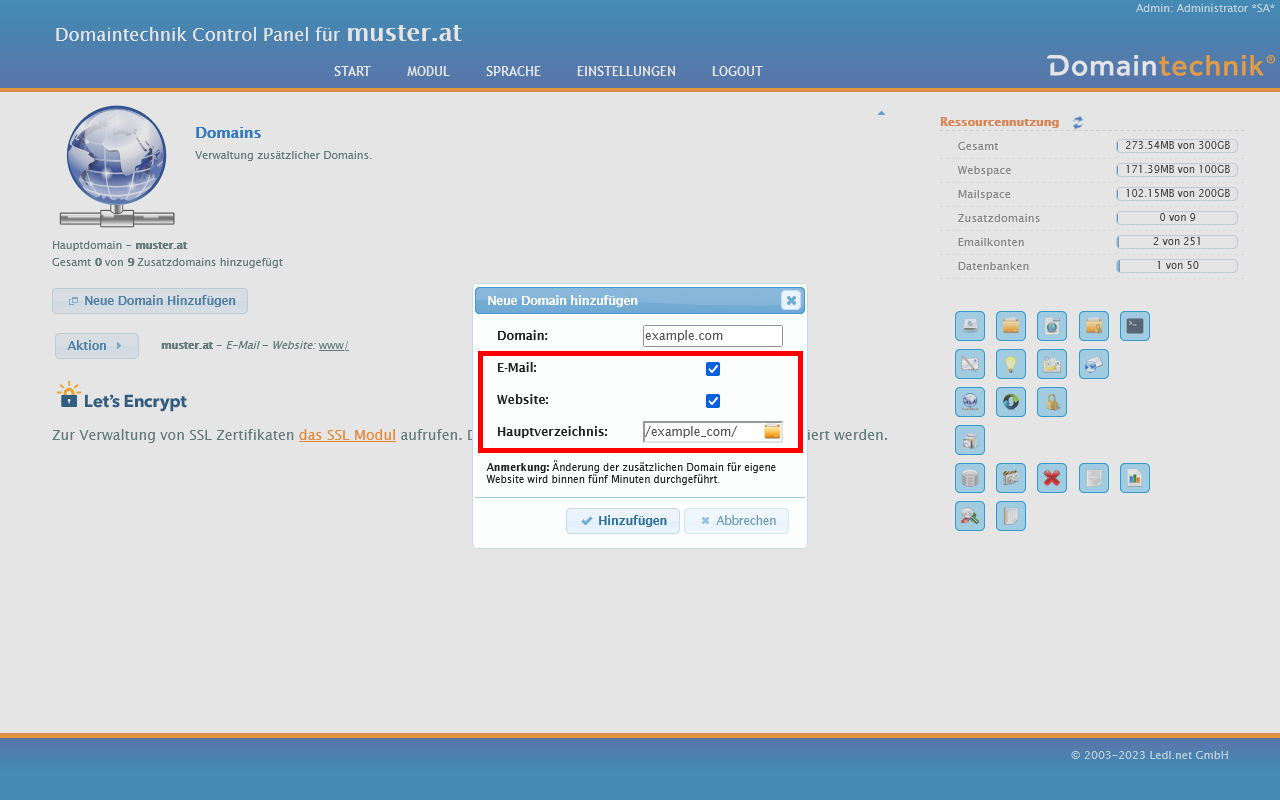Image resolution: width=1280 pixels, height=800 pixels.
Task: Open the gold padlock SSL icon
Action: tap(1051, 402)
